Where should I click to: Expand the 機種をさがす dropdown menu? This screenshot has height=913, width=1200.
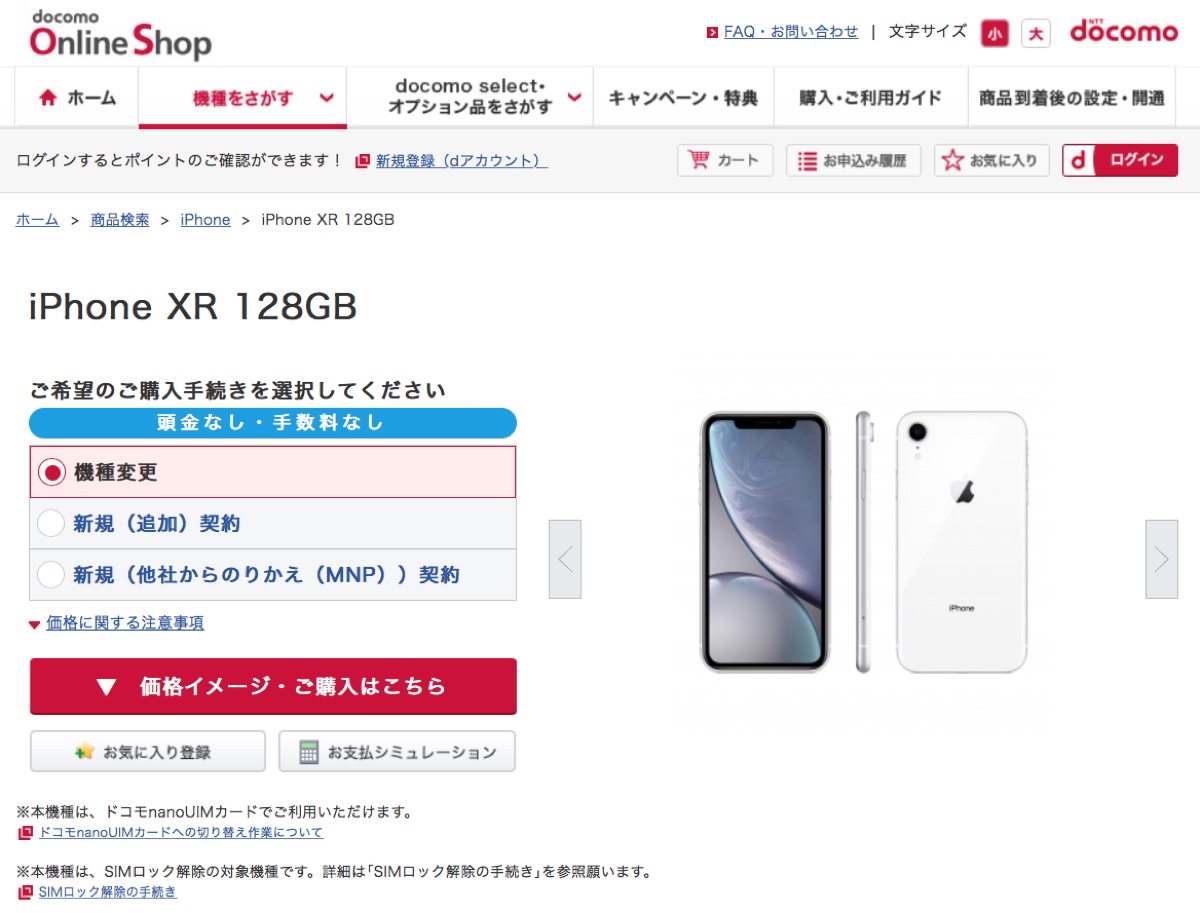pyautogui.click(x=243, y=98)
